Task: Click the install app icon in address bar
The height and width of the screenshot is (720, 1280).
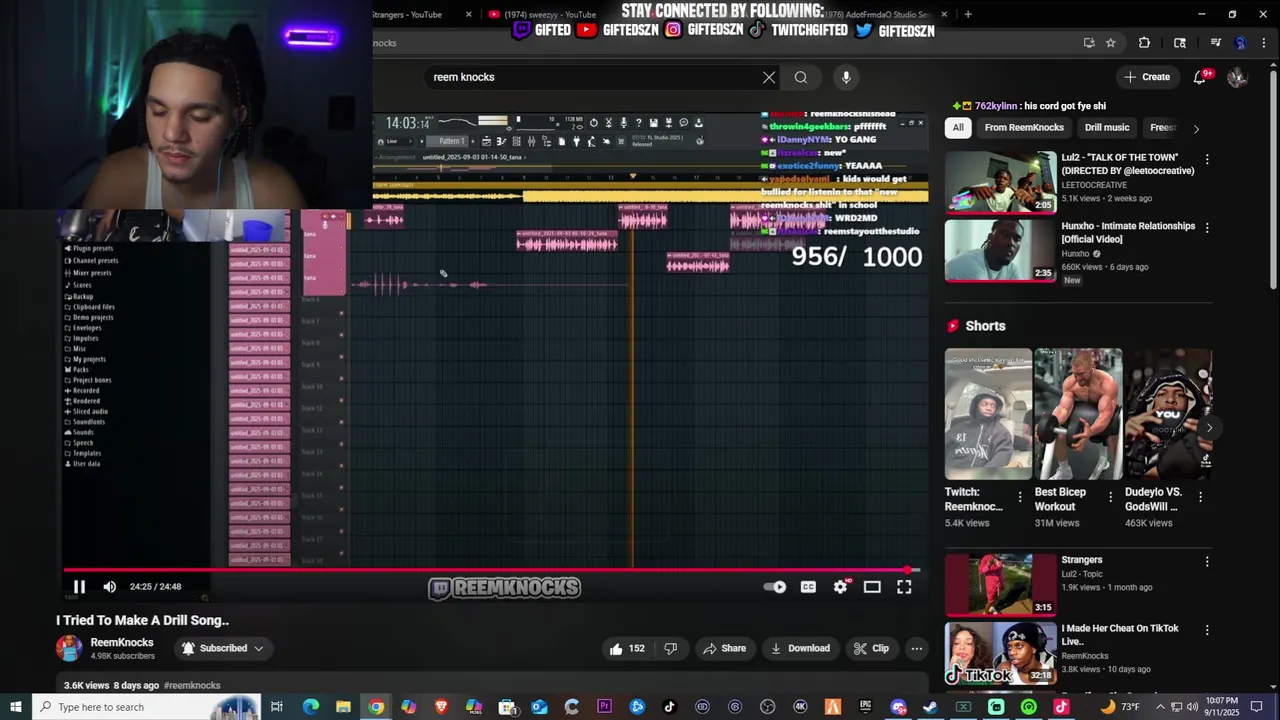Action: pos(1089,43)
